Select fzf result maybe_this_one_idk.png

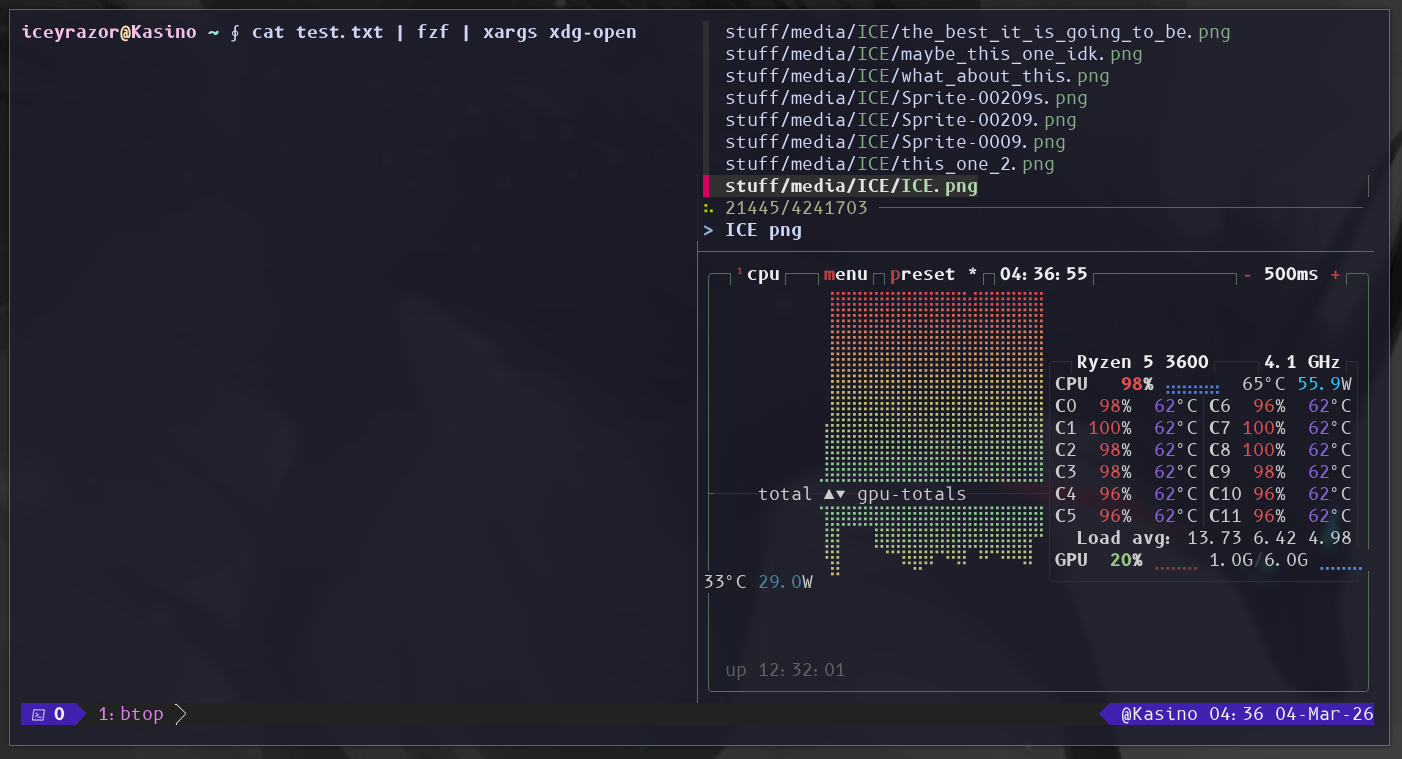934,54
